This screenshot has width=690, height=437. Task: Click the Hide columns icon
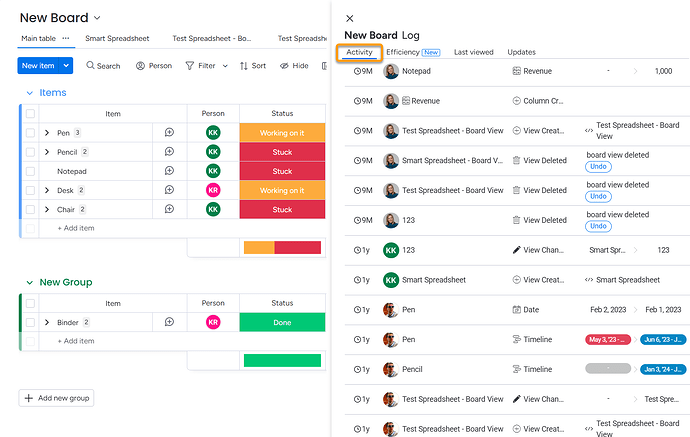pyautogui.click(x=284, y=66)
